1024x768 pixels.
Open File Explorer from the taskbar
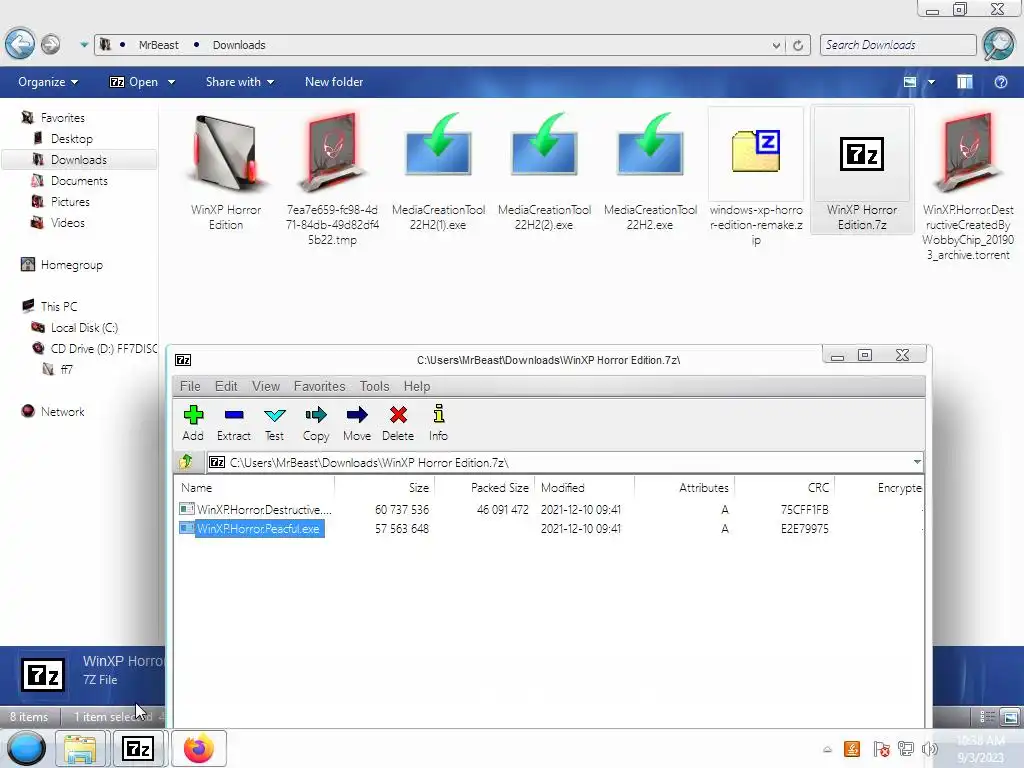80,749
